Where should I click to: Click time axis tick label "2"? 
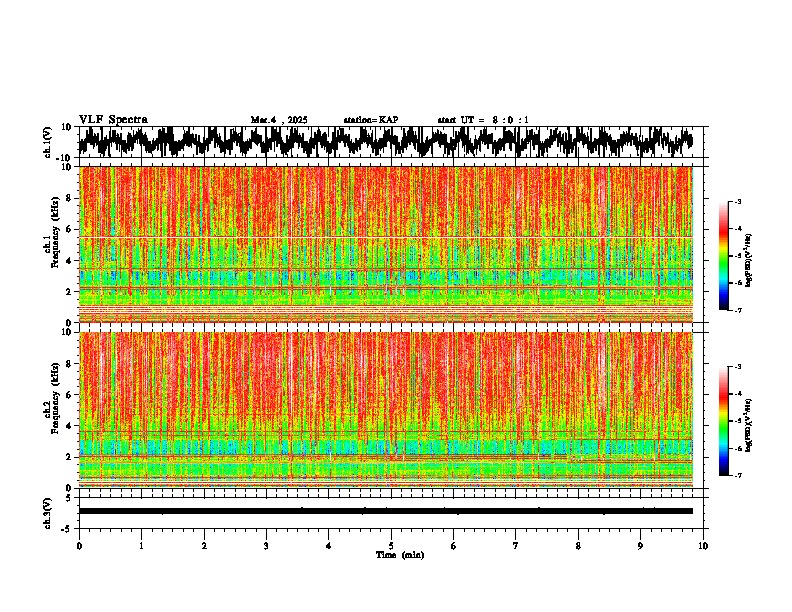pyautogui.click(x=204, y=546)
